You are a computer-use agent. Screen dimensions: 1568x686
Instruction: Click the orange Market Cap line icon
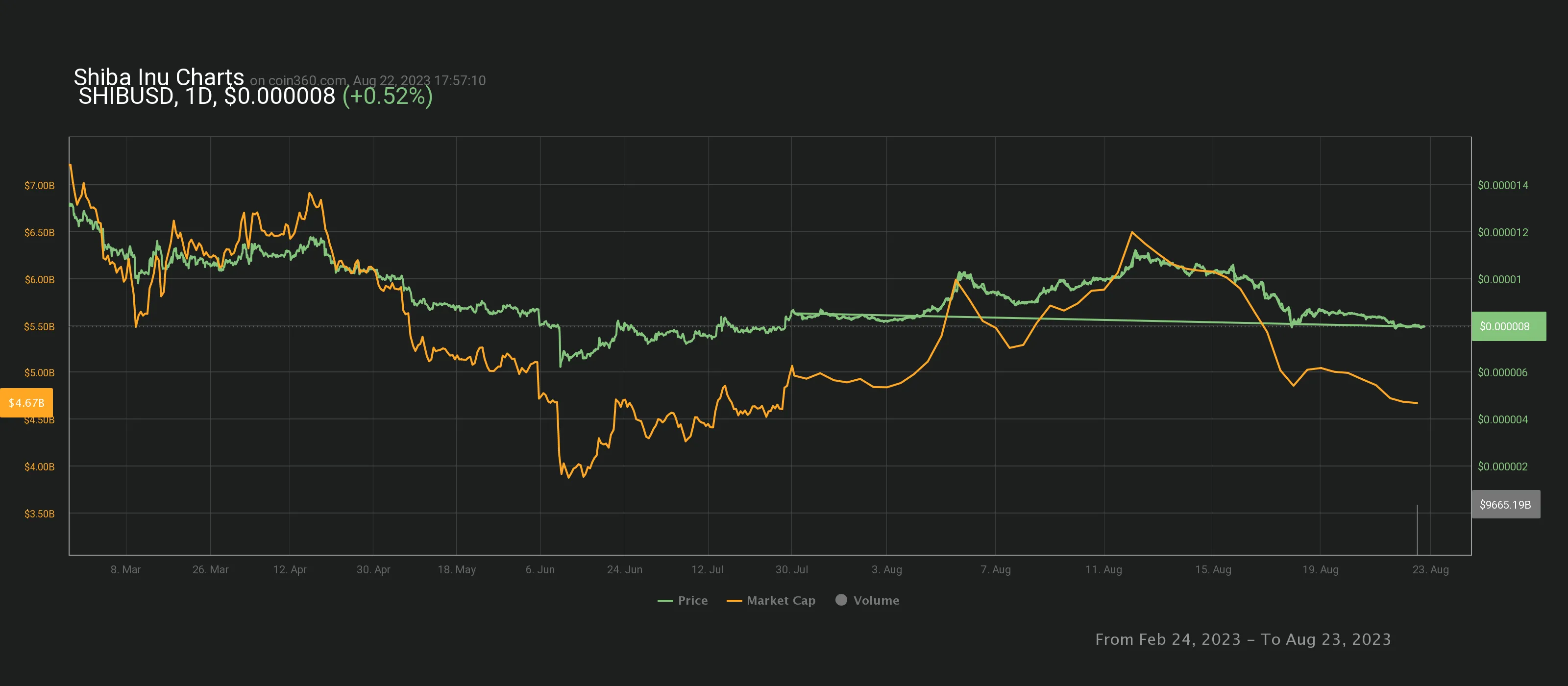tap(734, 601)
